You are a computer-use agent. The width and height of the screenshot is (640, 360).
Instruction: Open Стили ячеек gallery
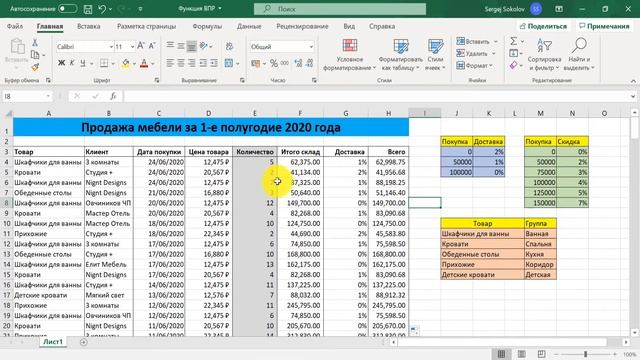pos(435,55)
